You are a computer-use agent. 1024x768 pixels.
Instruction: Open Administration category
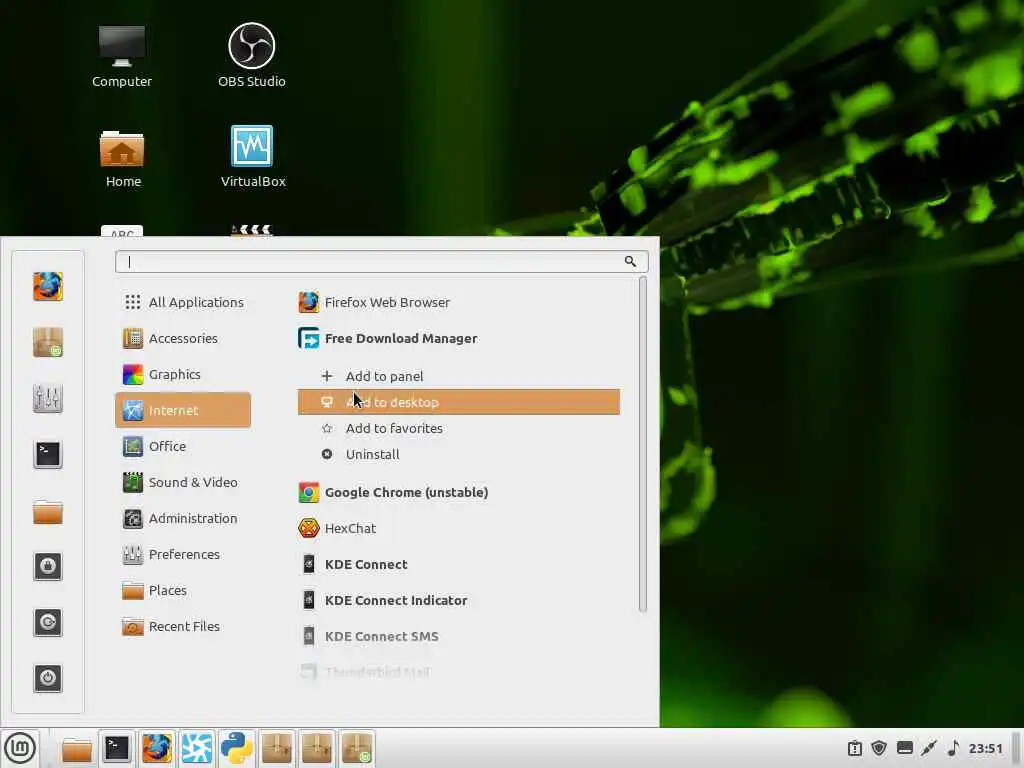(x=183, y=518)
